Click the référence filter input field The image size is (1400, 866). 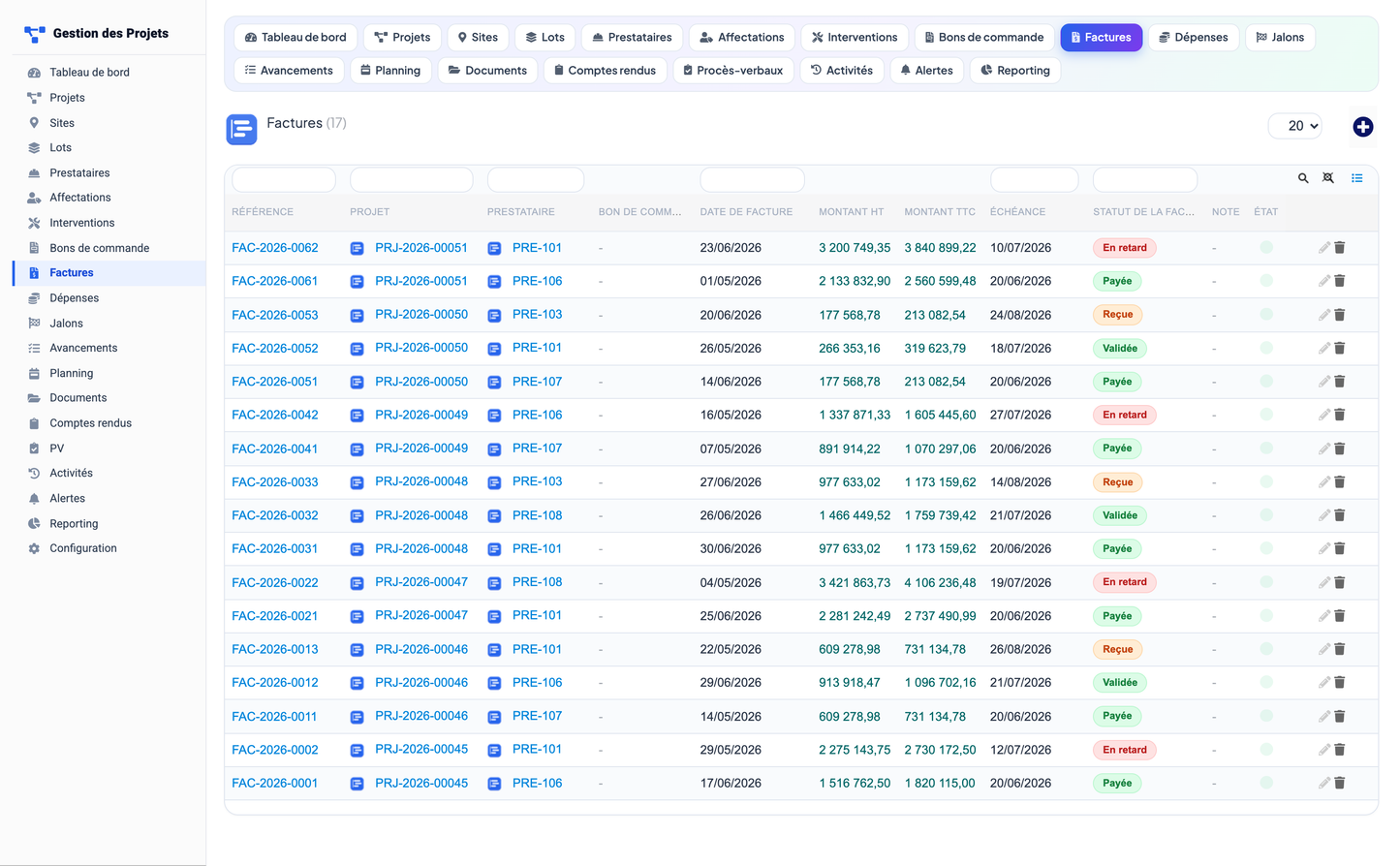click(x=284, y=179)
